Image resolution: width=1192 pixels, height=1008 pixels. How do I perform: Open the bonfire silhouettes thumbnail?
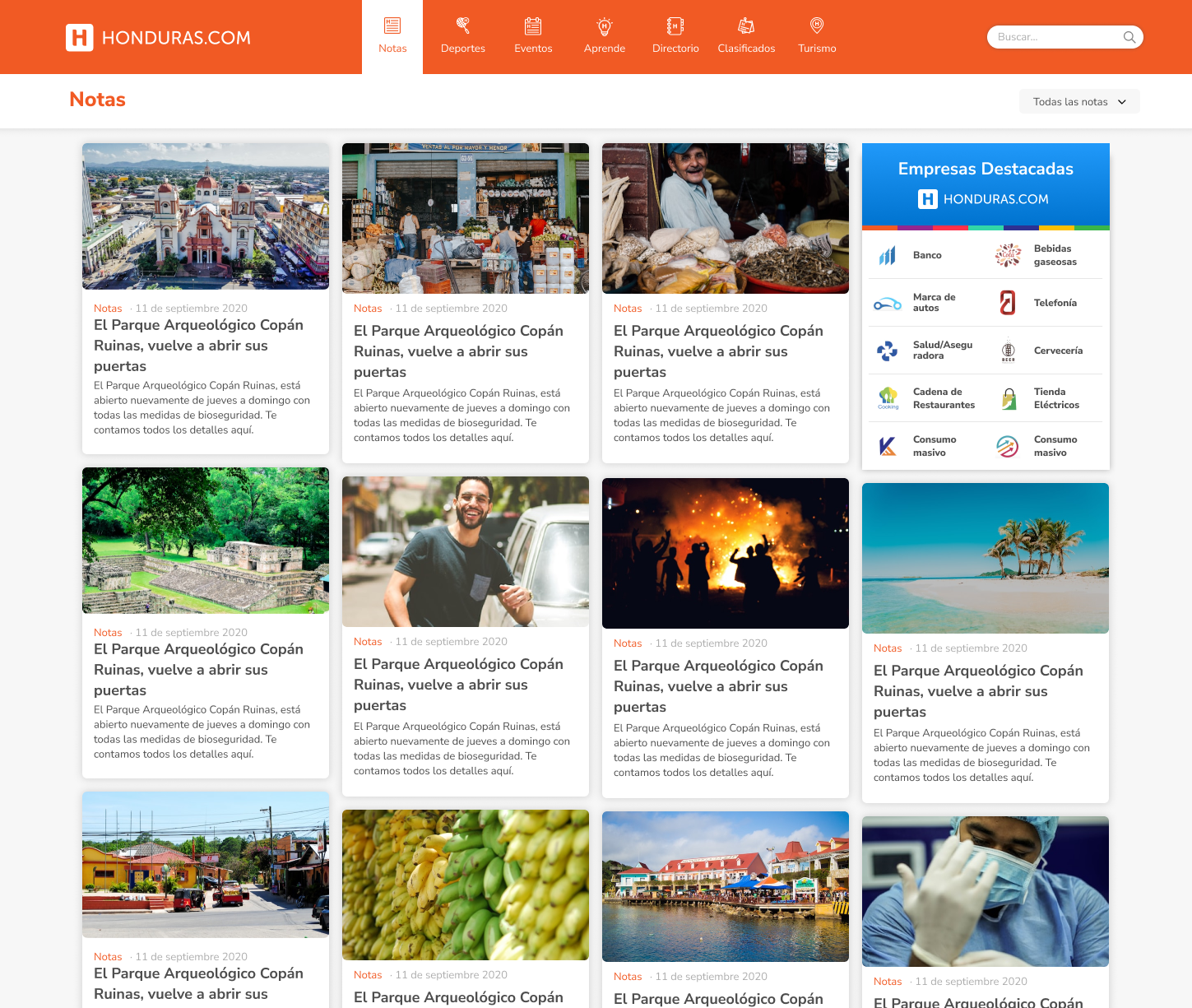pos(726,553)
